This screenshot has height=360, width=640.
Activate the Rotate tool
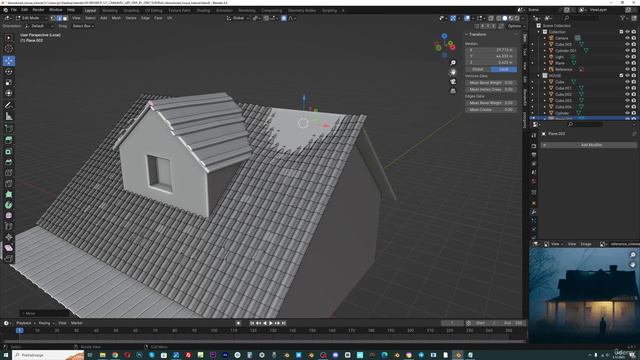(9, 72)
